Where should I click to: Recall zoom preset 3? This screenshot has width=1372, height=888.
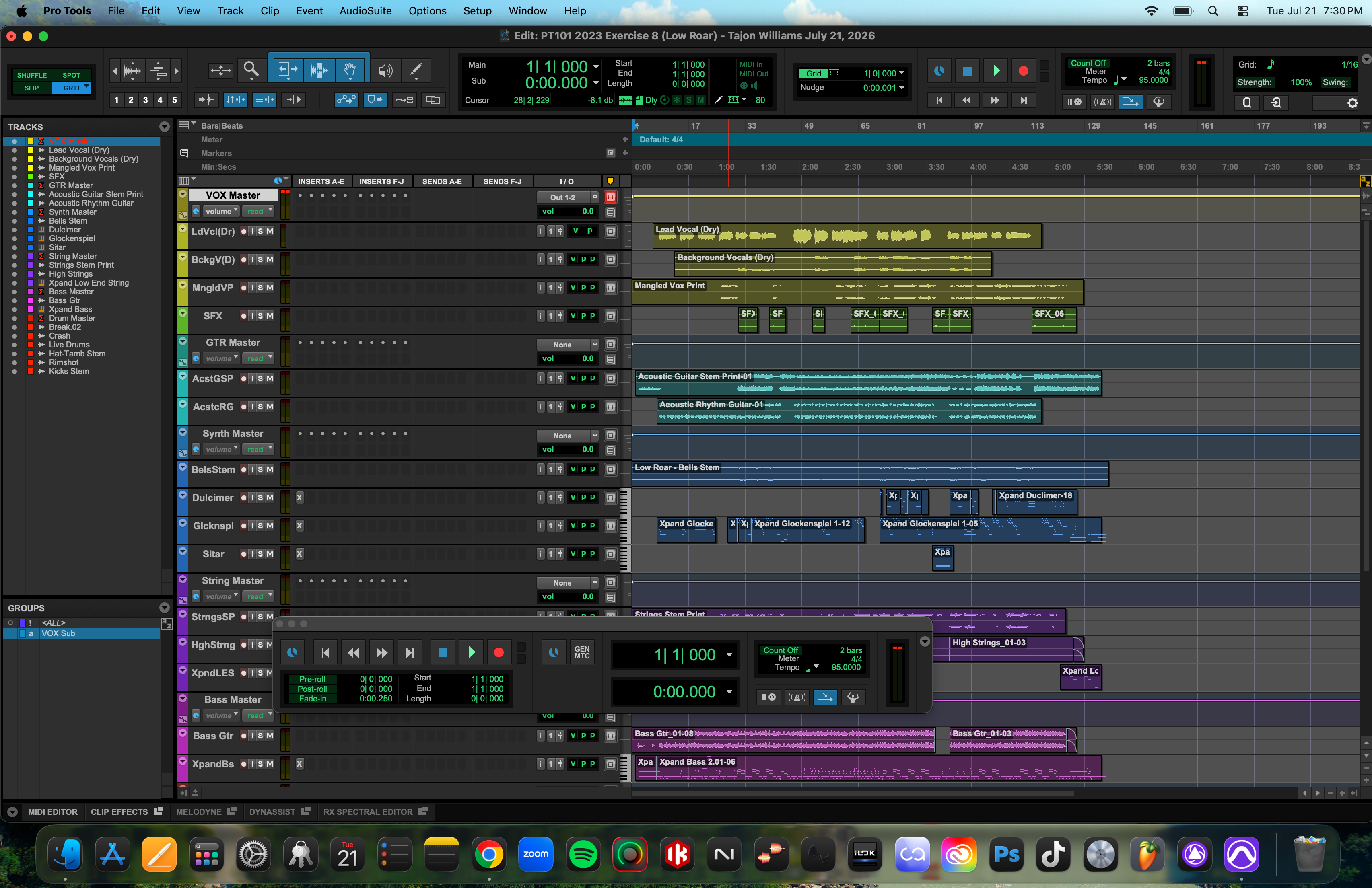coord(145,100)
